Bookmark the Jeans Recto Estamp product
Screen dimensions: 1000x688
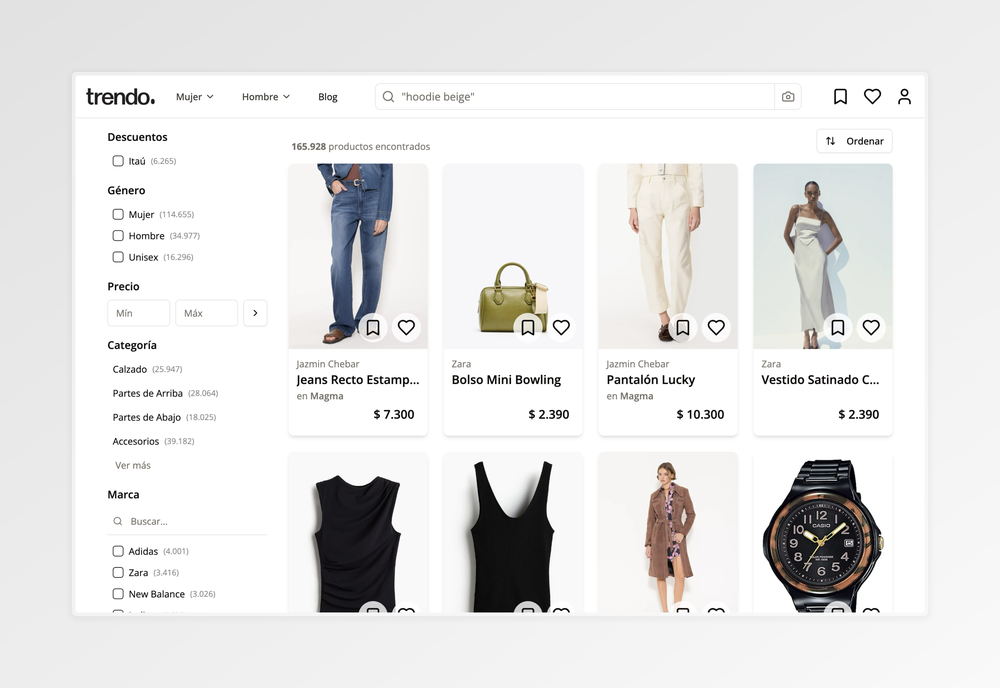[x=372, y=327]
